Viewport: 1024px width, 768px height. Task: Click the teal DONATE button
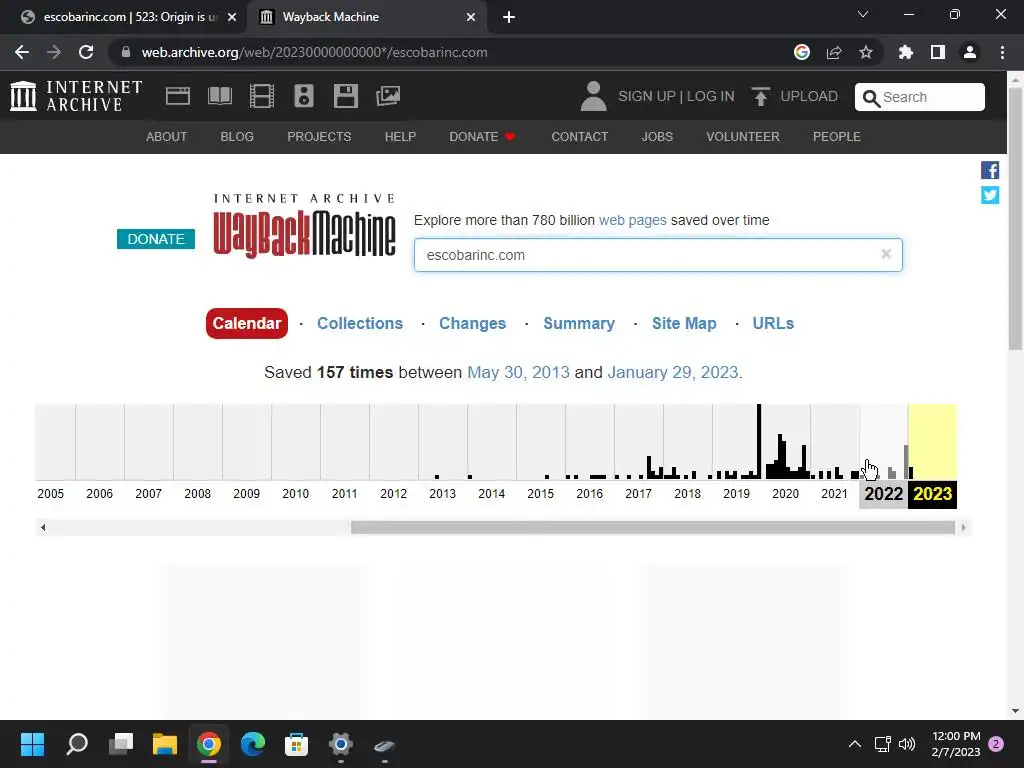pos(155,239)
